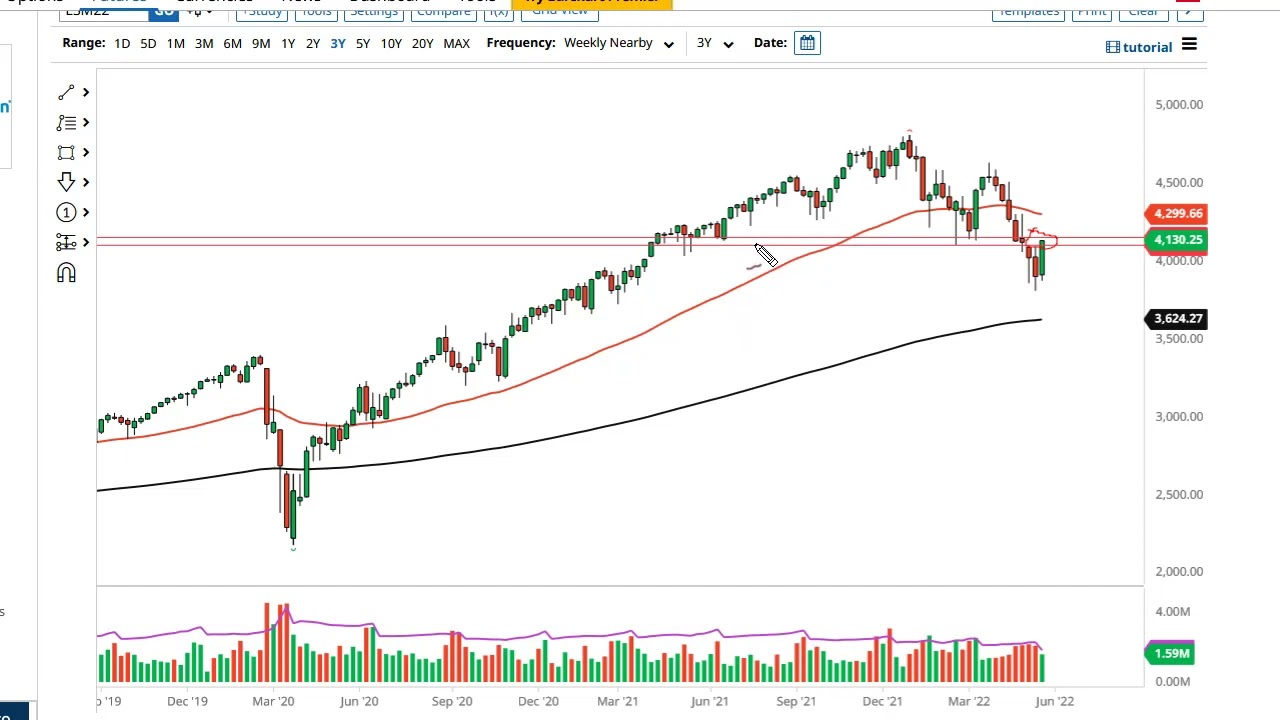Click the 4.00M volume axis value
This screenshot has height=720, width=1280.
click(1172, 611)
